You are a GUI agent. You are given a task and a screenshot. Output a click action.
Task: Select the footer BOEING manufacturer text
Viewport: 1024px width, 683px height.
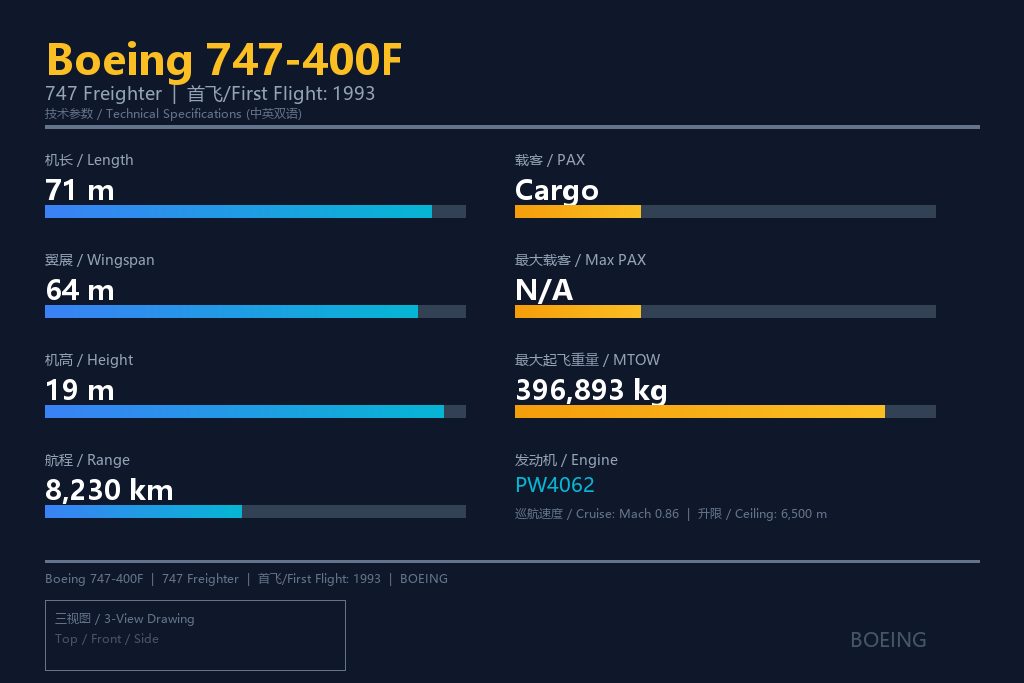(x=424, y=579)
